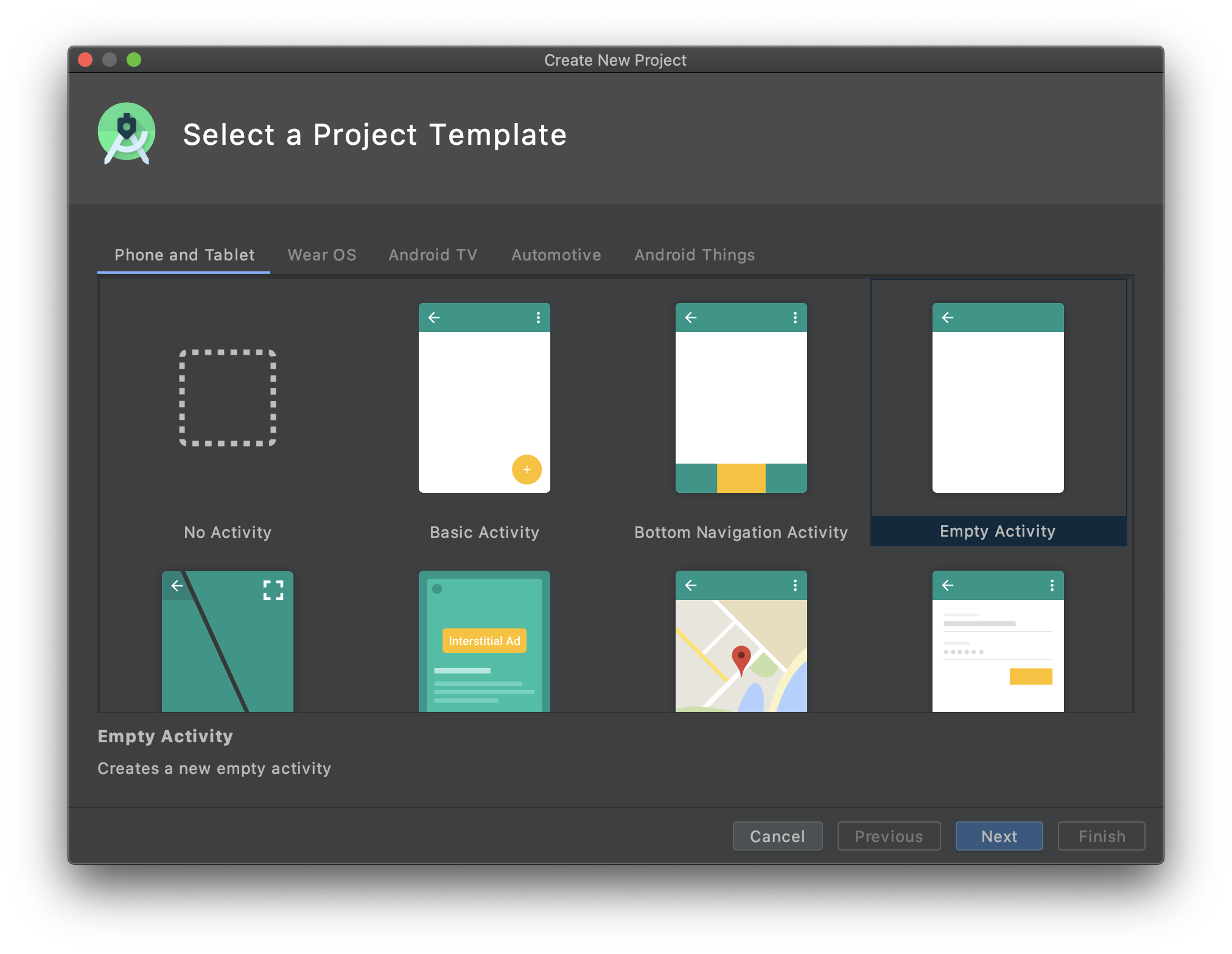Click the Cancel button

click(777, 836)
